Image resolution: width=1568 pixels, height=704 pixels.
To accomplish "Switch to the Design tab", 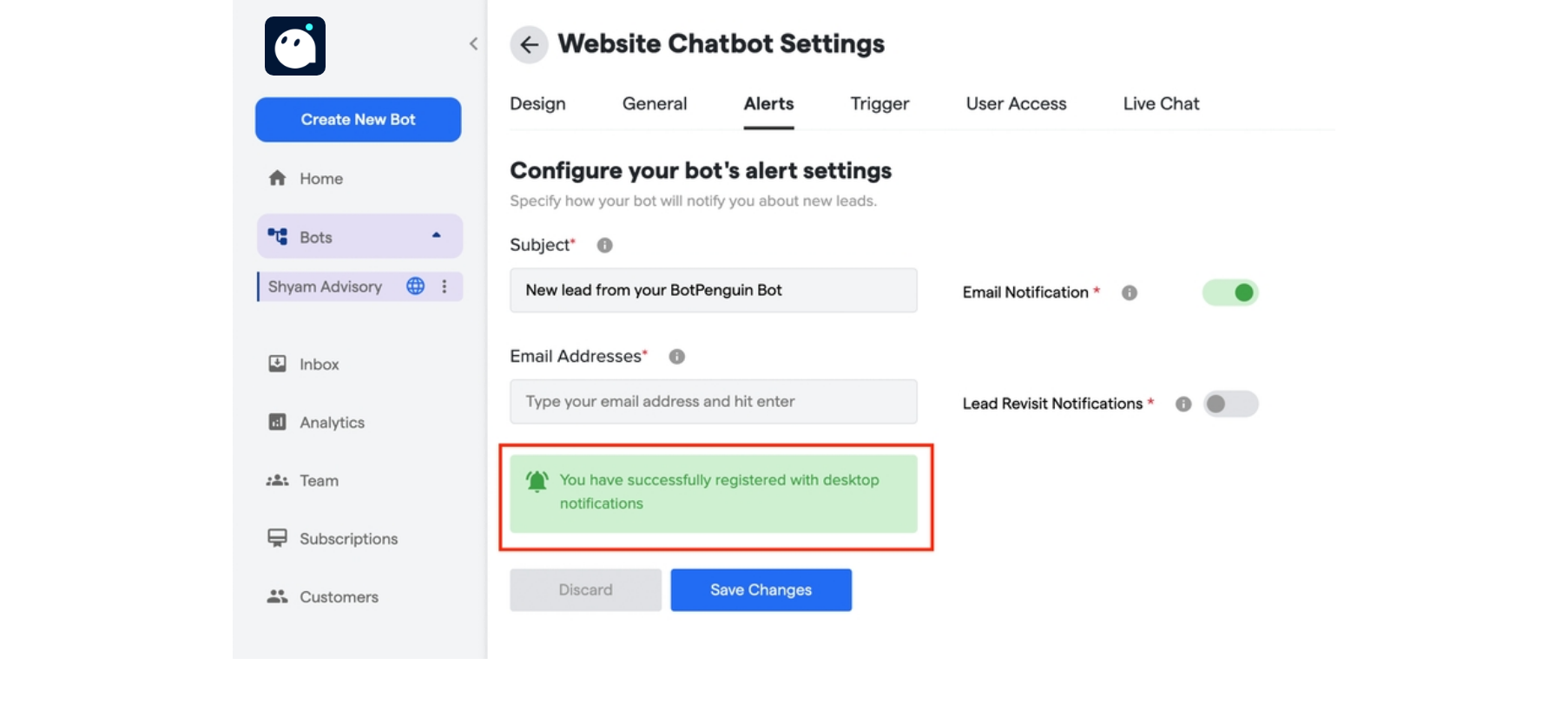I will 537,103.
